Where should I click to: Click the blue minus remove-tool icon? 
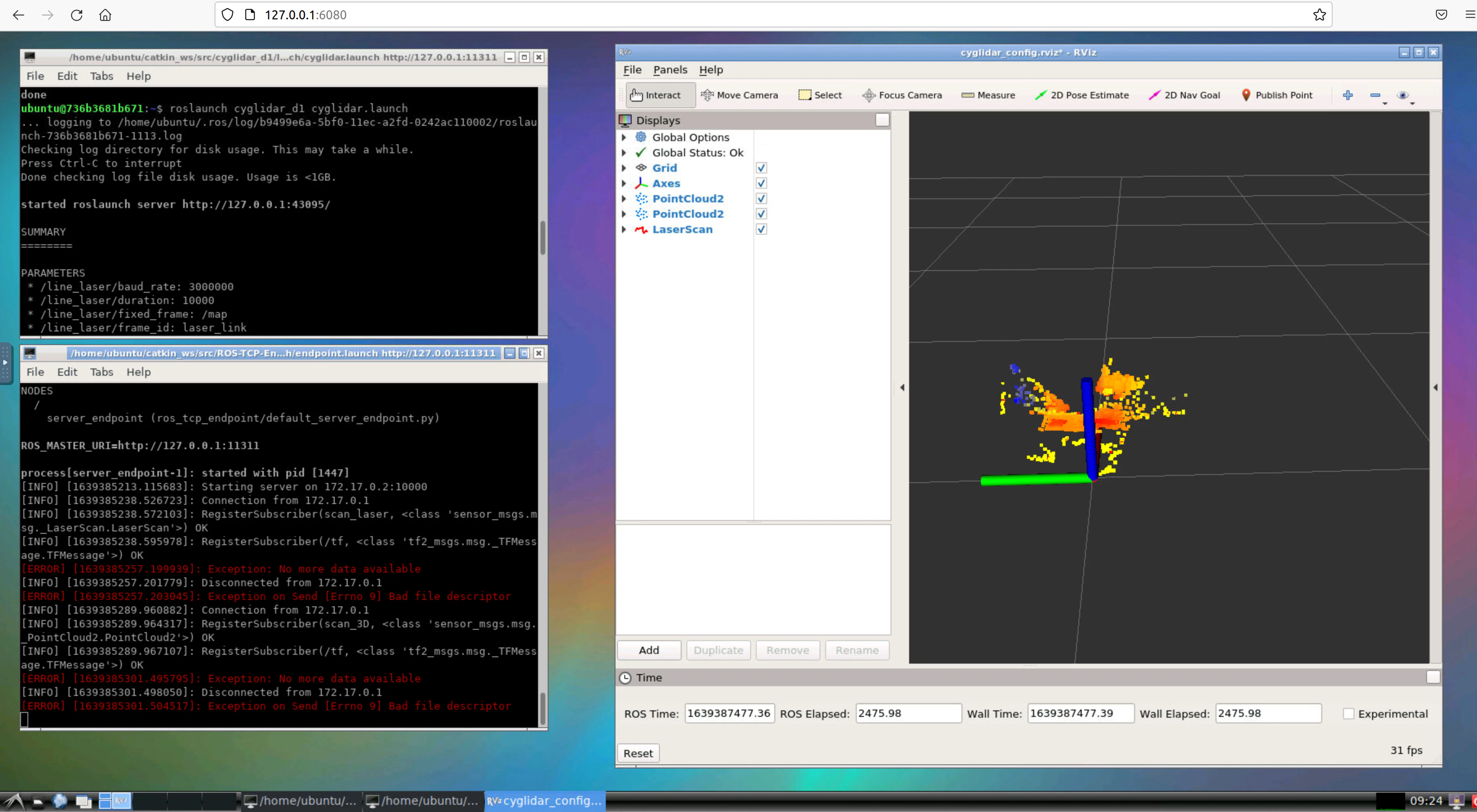[1375, 95]
